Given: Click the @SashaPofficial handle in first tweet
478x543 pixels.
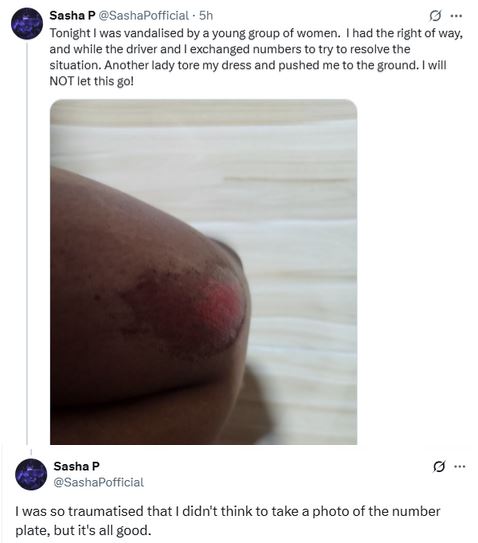Looking at the screenshot, I should pyautogui.click(x=144, y=16).
